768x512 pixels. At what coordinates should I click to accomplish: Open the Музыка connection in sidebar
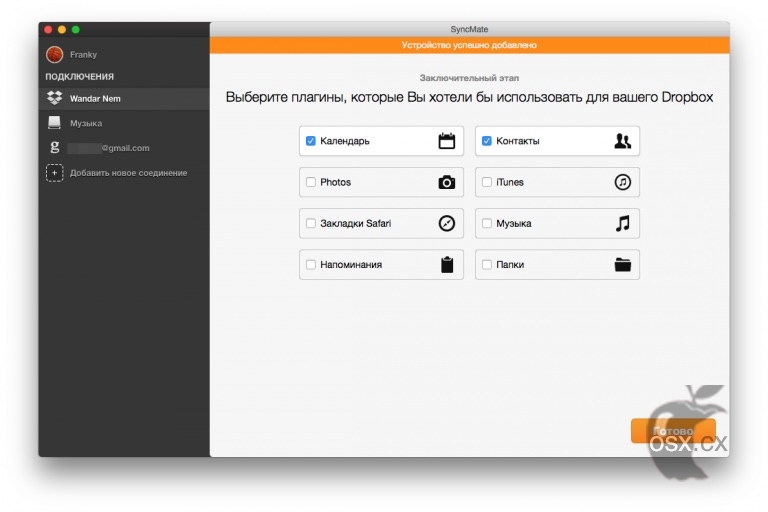pos(124,123)
